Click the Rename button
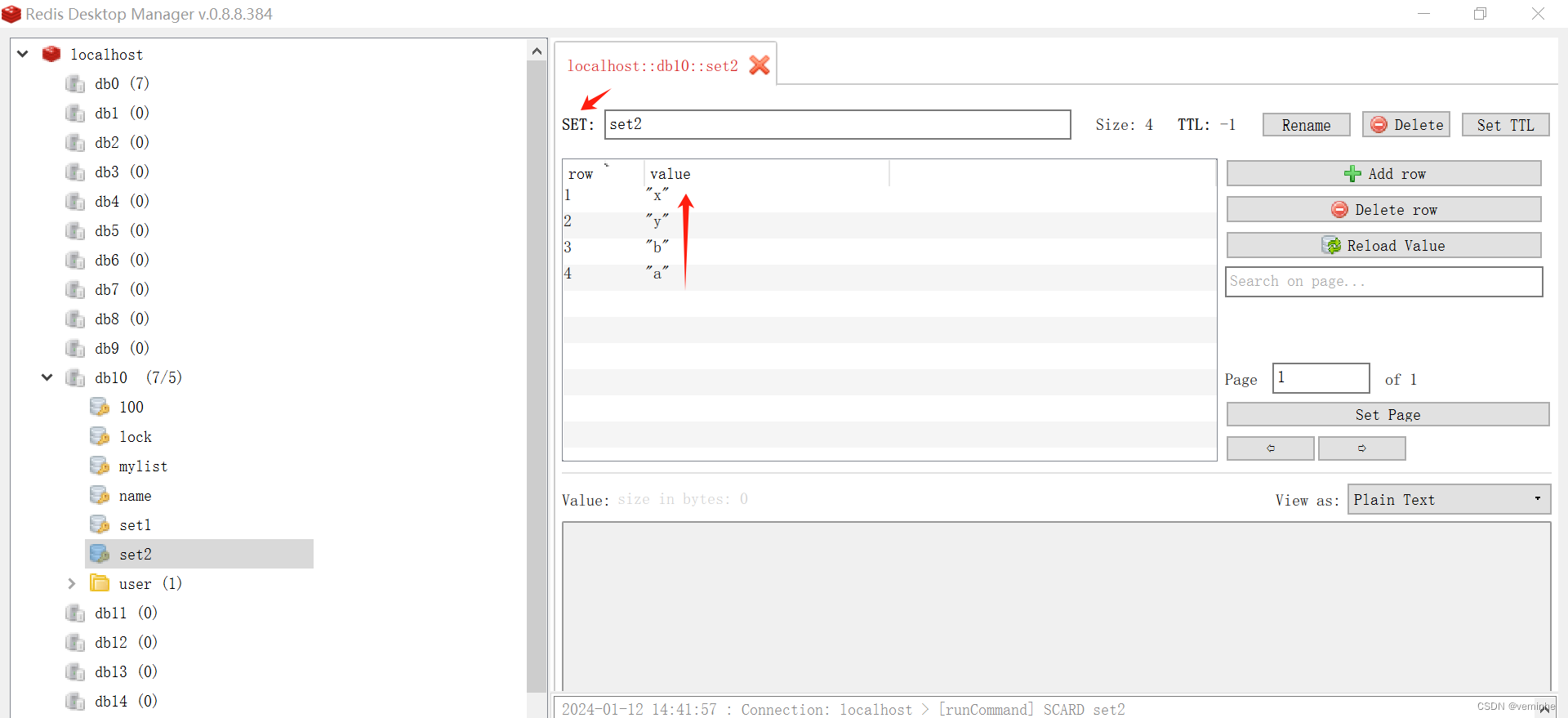 [x=1306, y=125]
